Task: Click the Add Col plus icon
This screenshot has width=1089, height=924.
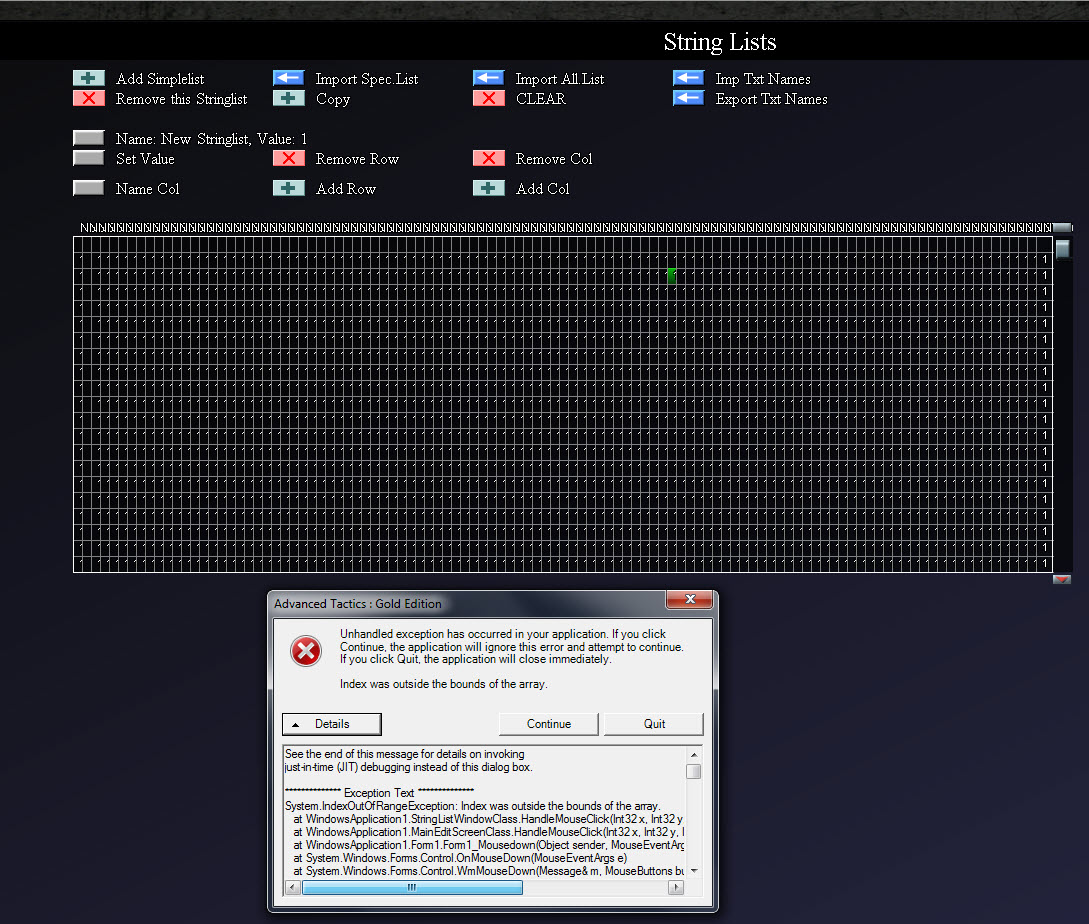Action: pyautogui.click(x=489, y=188)
